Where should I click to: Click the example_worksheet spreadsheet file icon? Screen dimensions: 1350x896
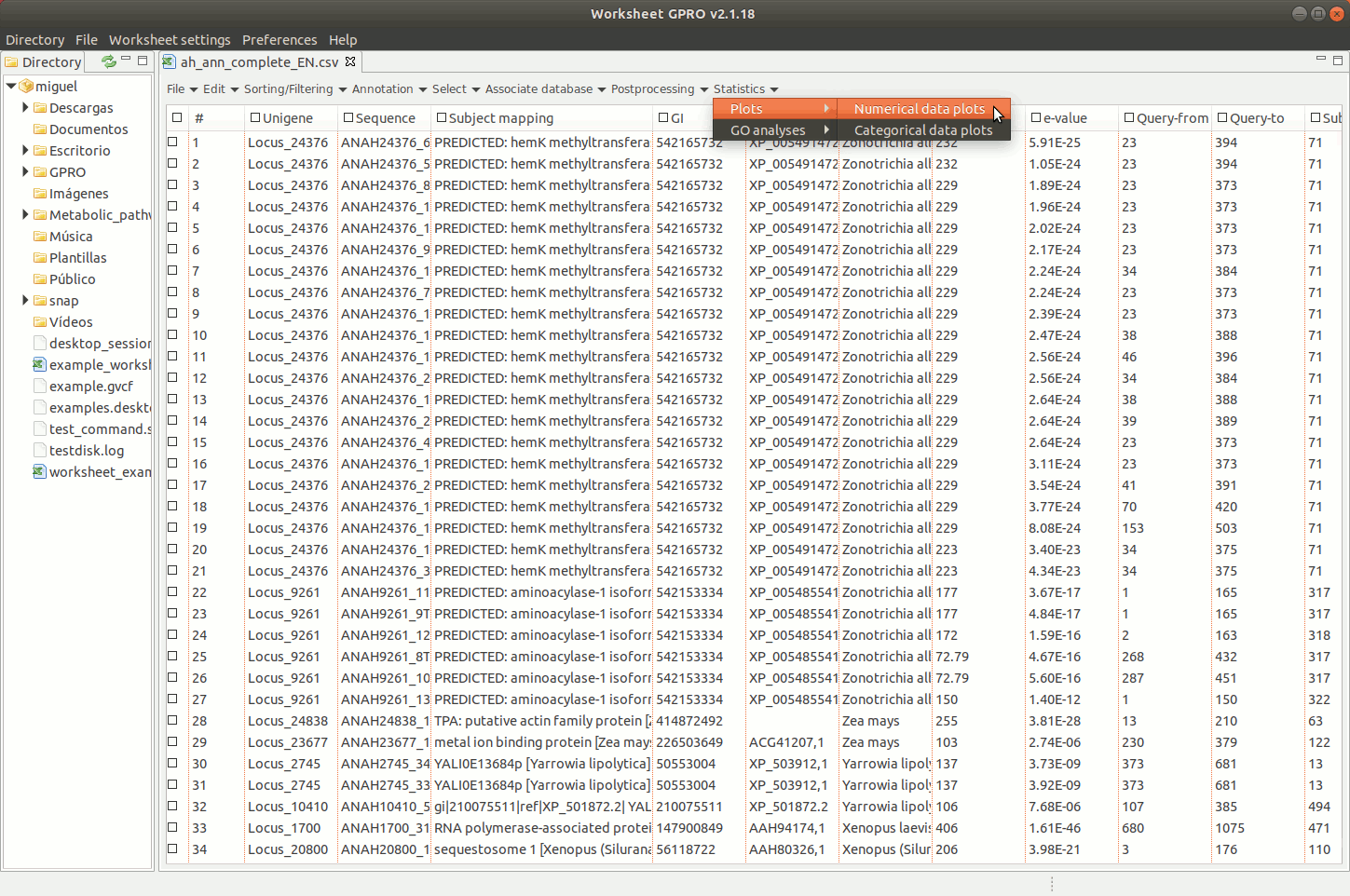click(x=39, y=365)
